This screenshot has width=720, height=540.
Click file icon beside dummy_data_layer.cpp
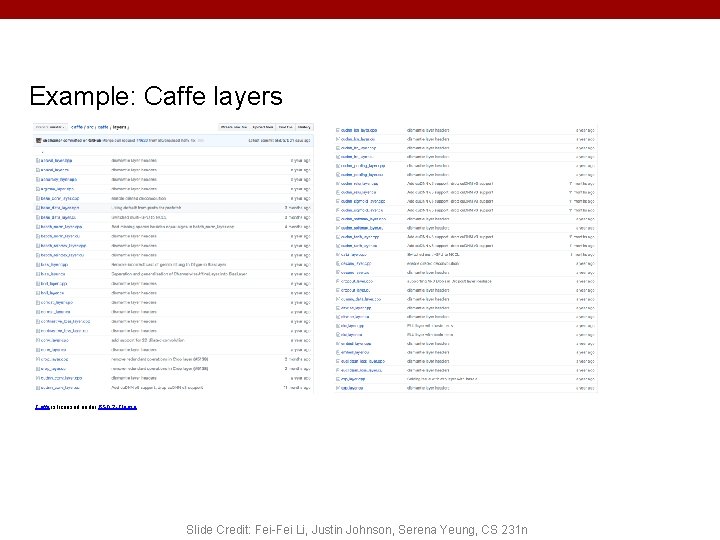coord(338,299)
